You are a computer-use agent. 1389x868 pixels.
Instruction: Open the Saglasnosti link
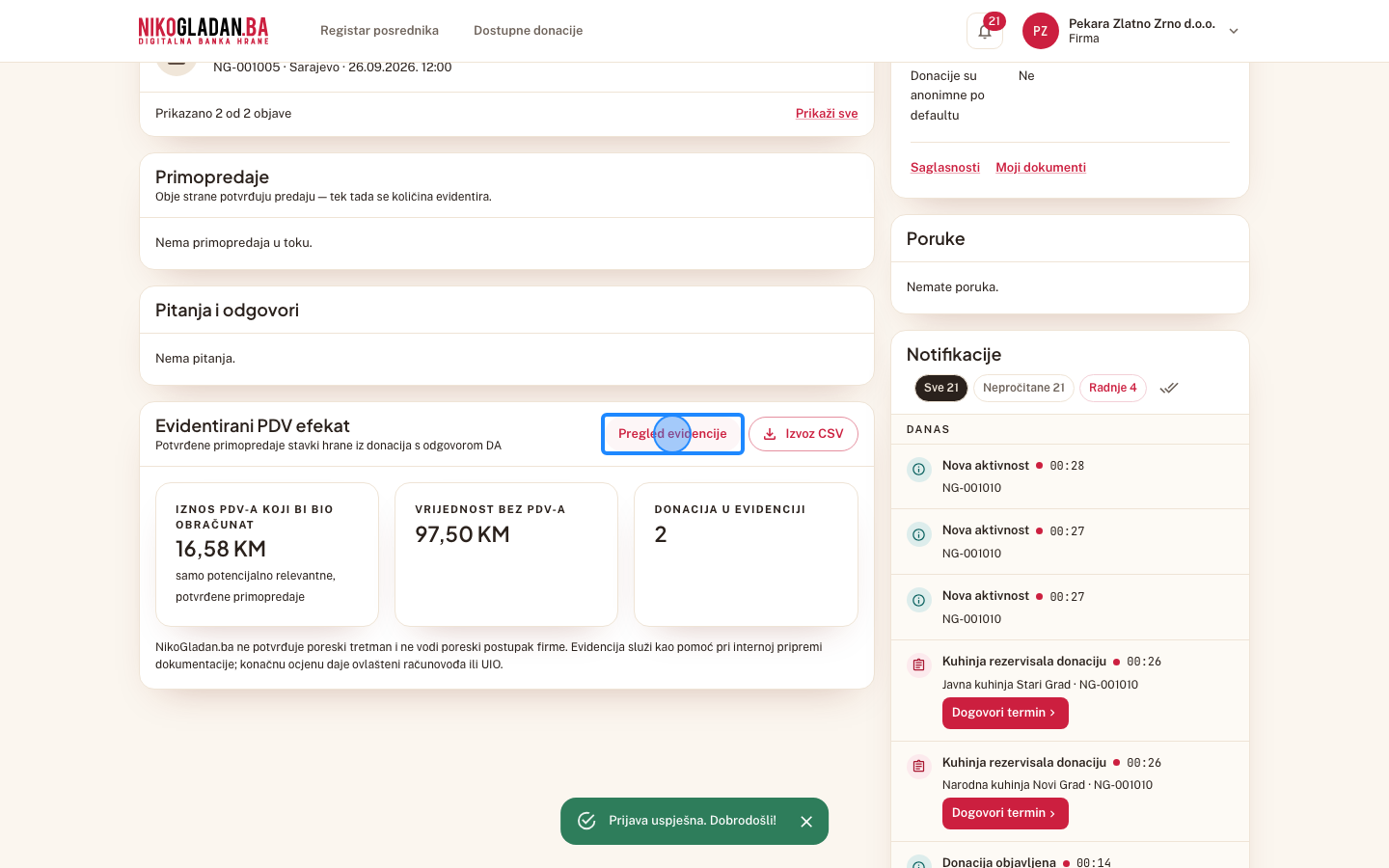(x=945, y=168)
